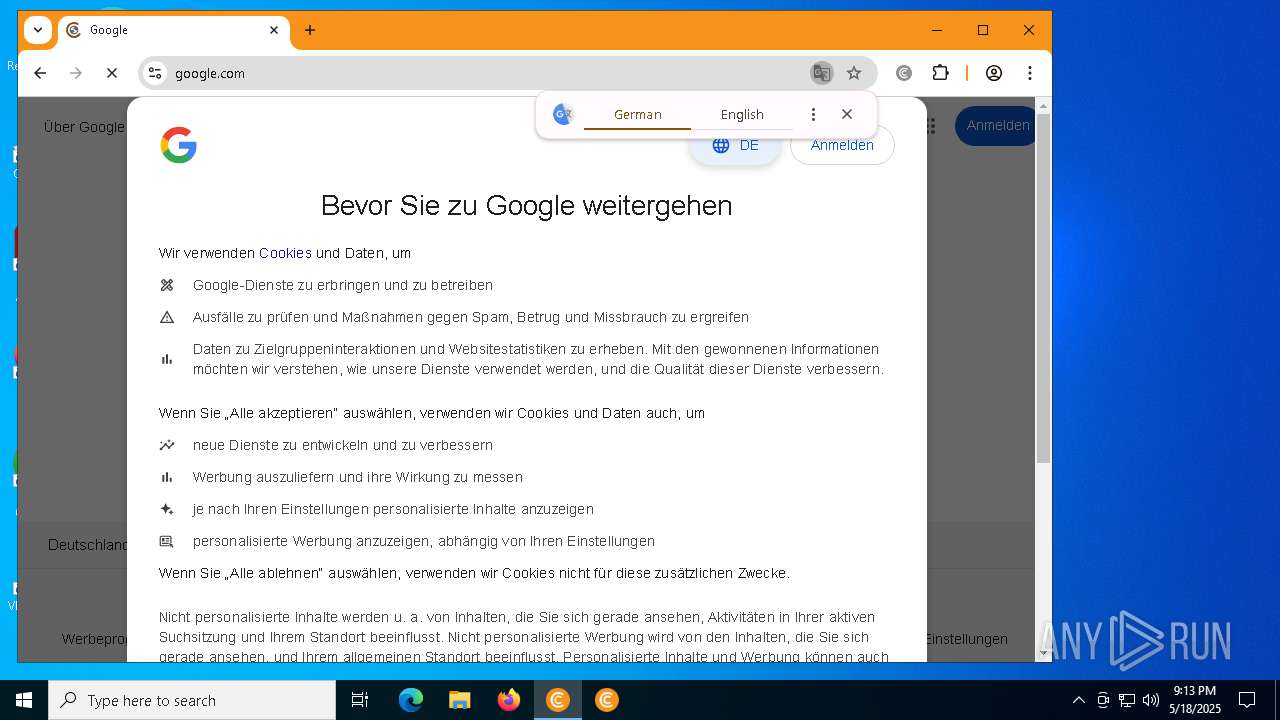
Task: Open Task View on the taskbar
Action: [x=360, y=700]
